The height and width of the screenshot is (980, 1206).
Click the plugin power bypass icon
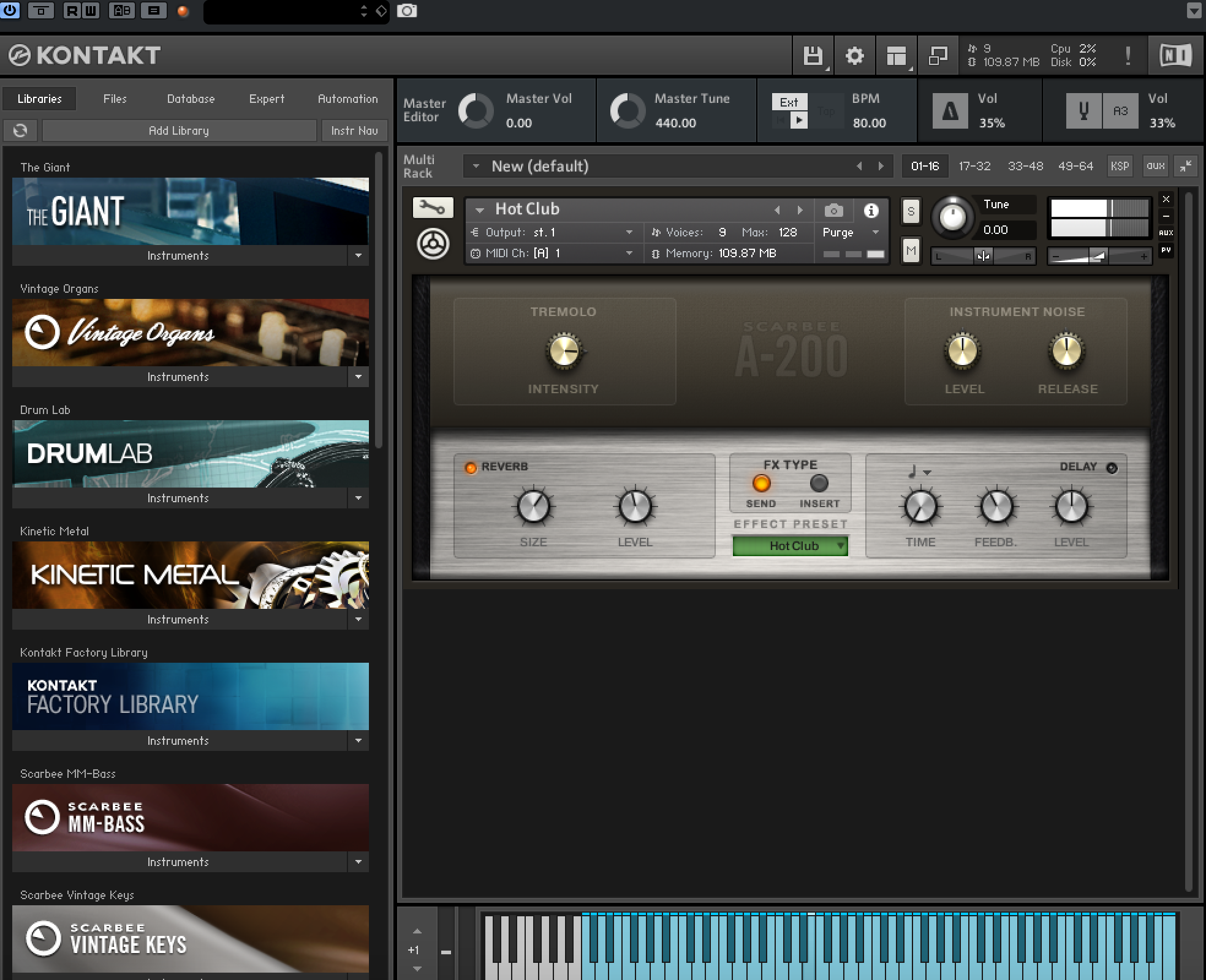pyautogui.click(x=10, y=10)
